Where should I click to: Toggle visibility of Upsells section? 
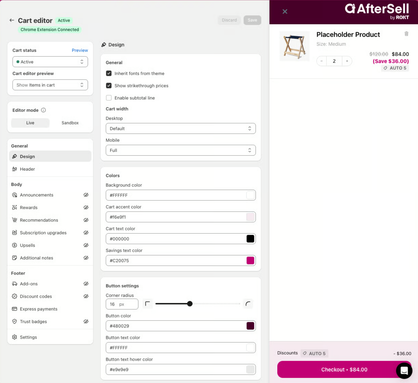click(86, 245)
